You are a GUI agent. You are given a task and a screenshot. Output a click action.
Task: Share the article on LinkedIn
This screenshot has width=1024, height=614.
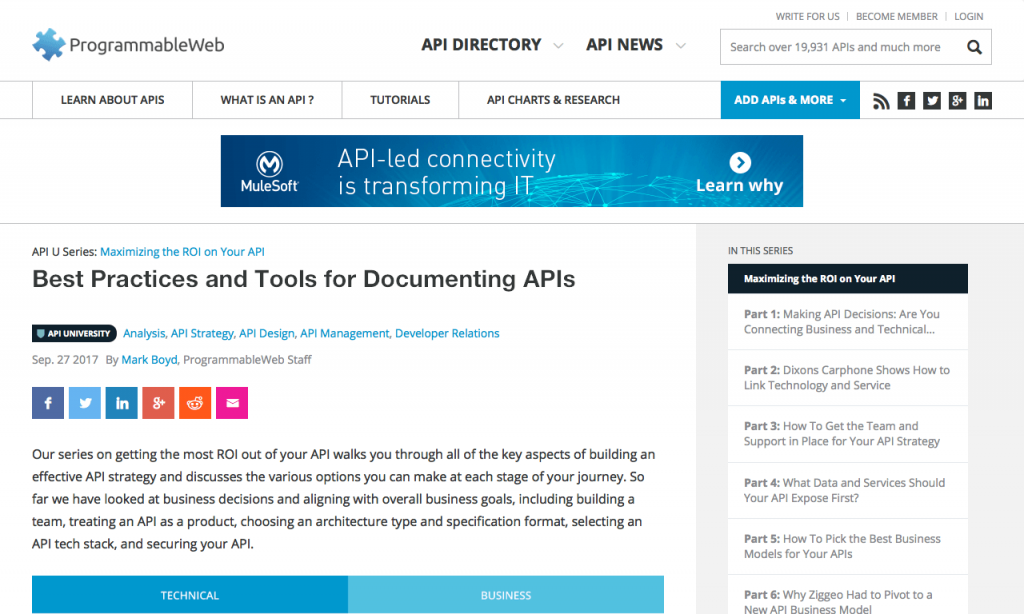tap(121, 402)
